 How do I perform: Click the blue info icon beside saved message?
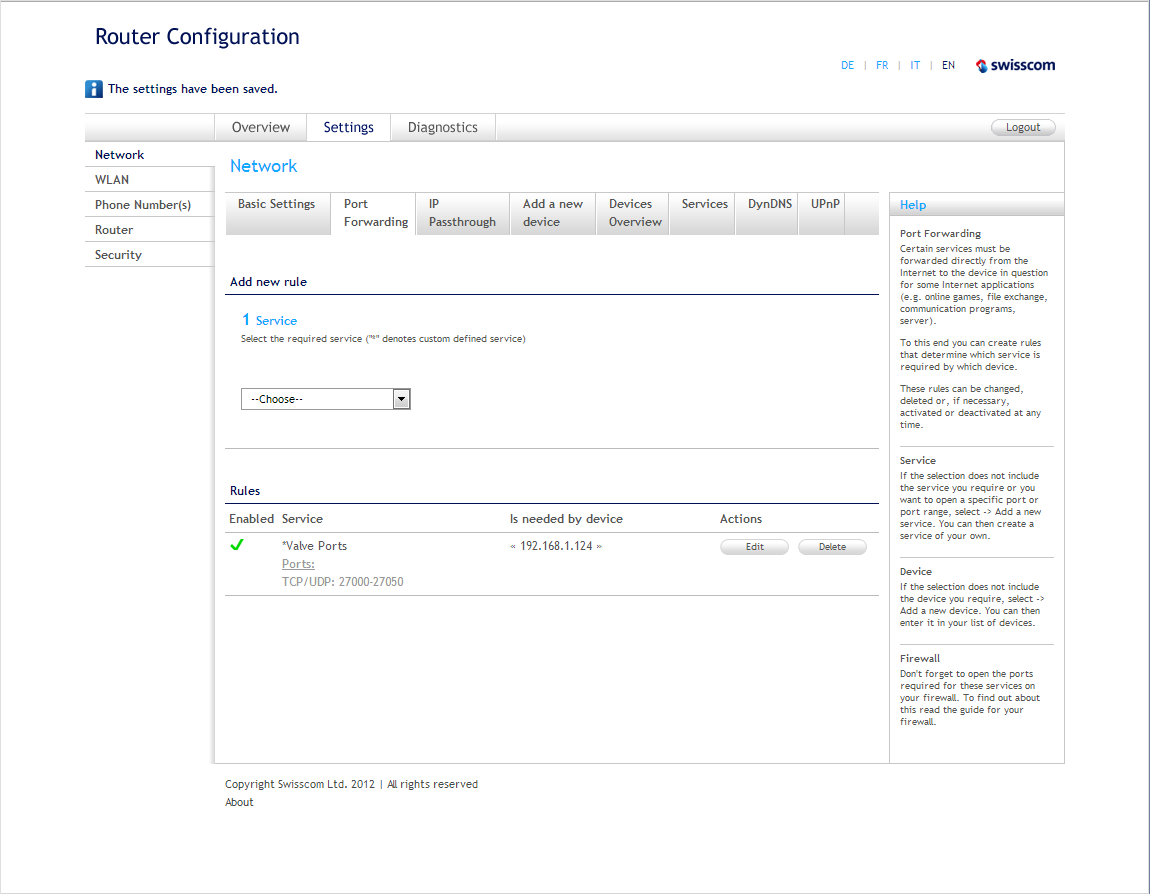pos(94,89)
